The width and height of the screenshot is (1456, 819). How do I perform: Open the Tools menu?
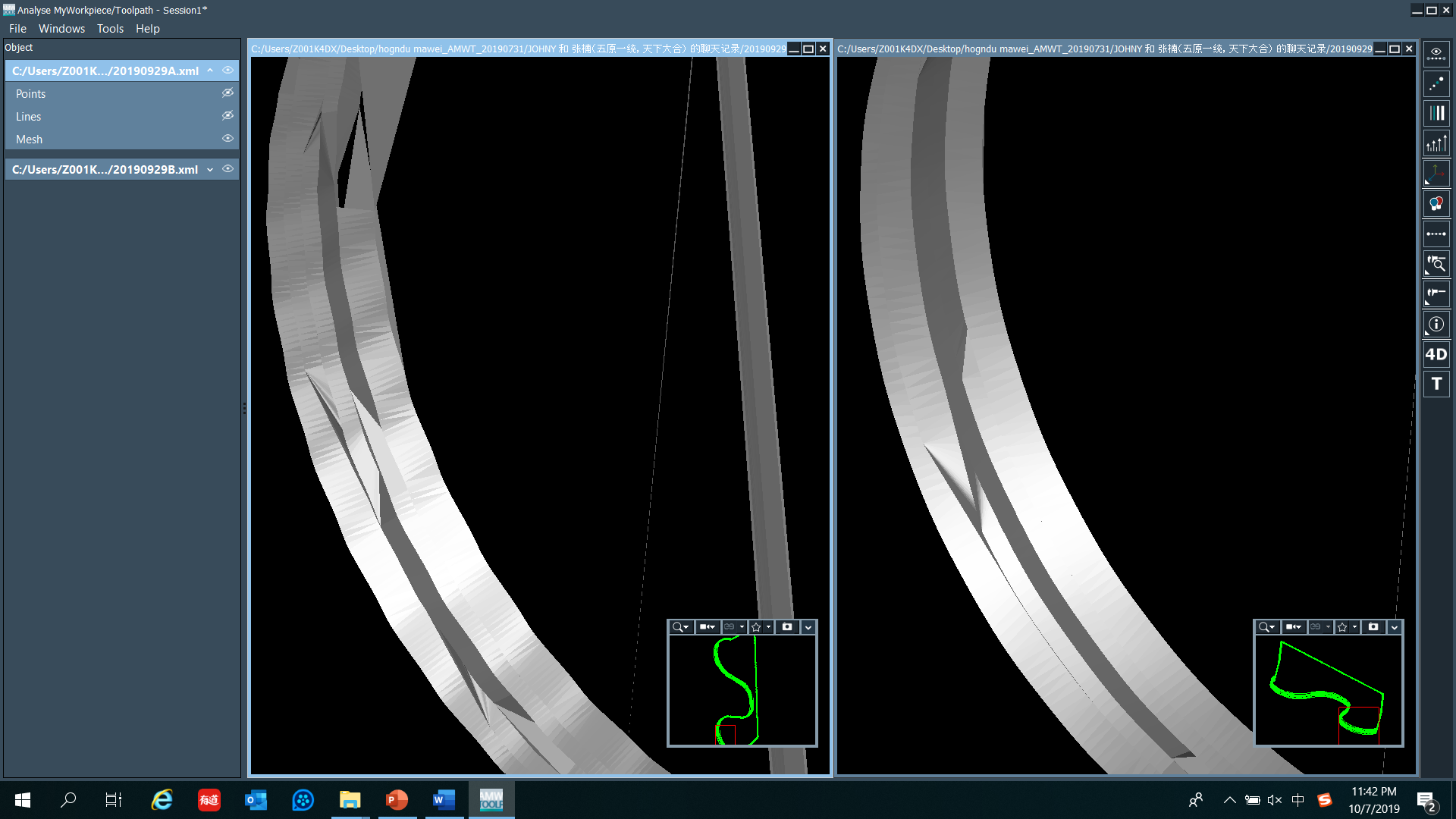[x=110, y=28]
